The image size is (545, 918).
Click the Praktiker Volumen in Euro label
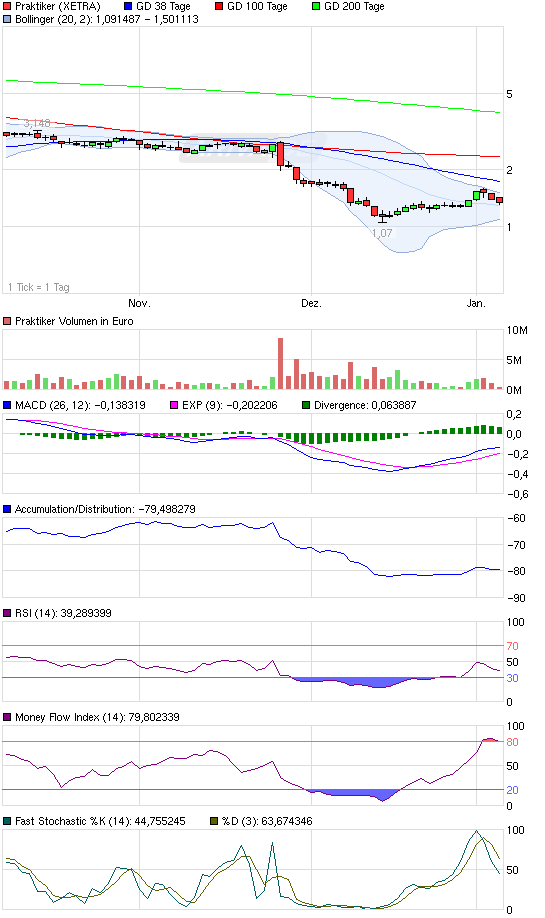(74, 321)
